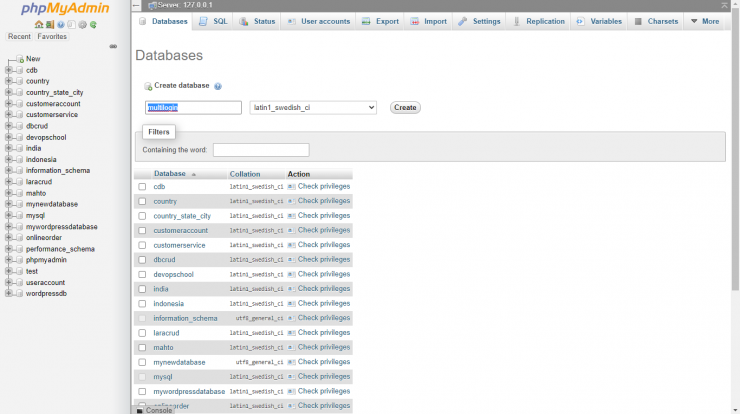This screenshot has width=740, height=414.
Task: Open Check privileges for devopschool
Action: [324, 274]
